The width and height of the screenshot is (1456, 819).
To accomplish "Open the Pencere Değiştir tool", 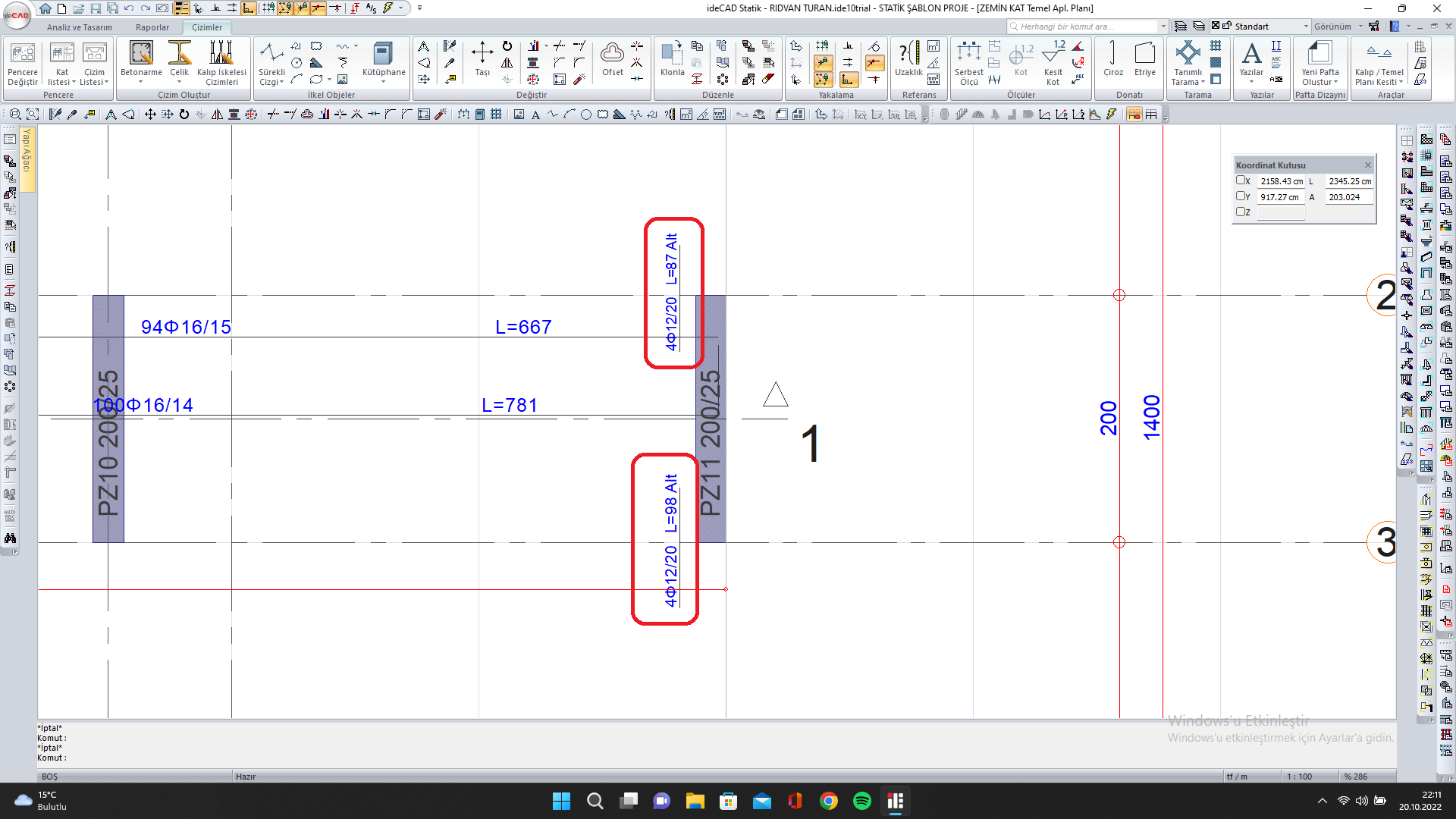I will click(x=23, y=64).
